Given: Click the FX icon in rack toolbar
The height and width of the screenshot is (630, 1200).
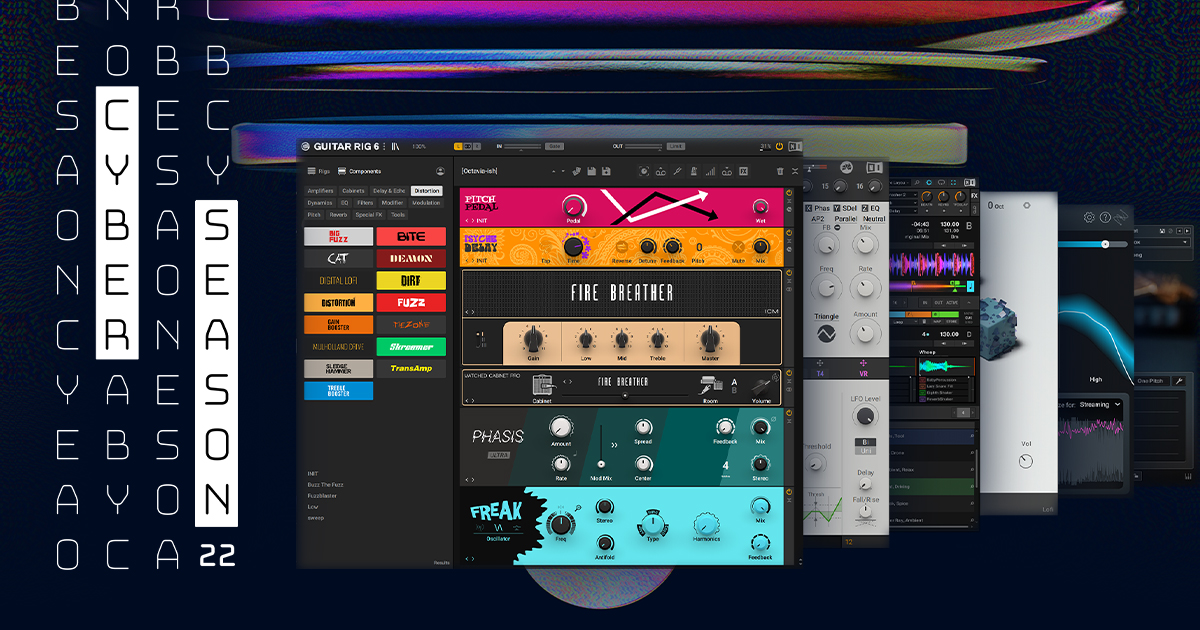Looking at the screenshot, I should click(x=743, y=172).
